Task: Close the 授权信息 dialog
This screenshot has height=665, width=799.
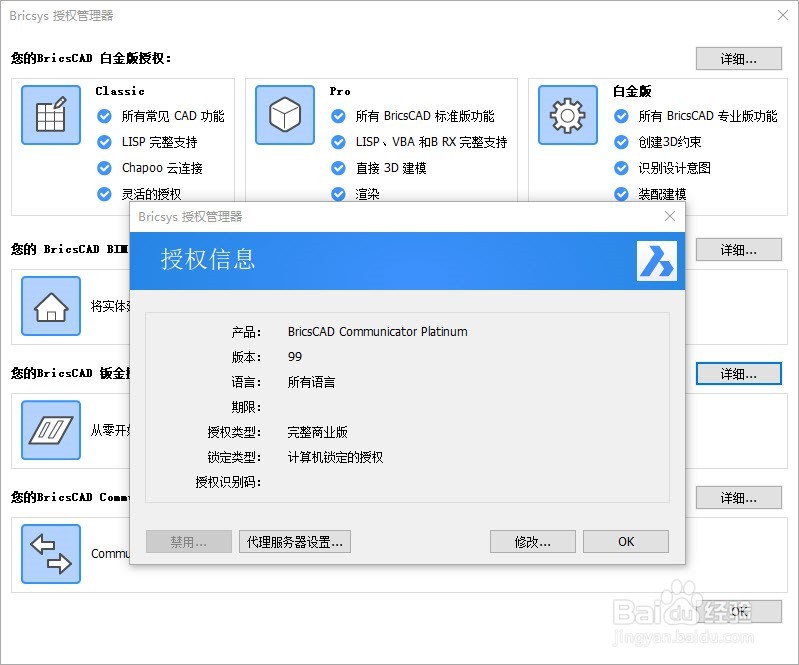Action: [x=670, y=217]
